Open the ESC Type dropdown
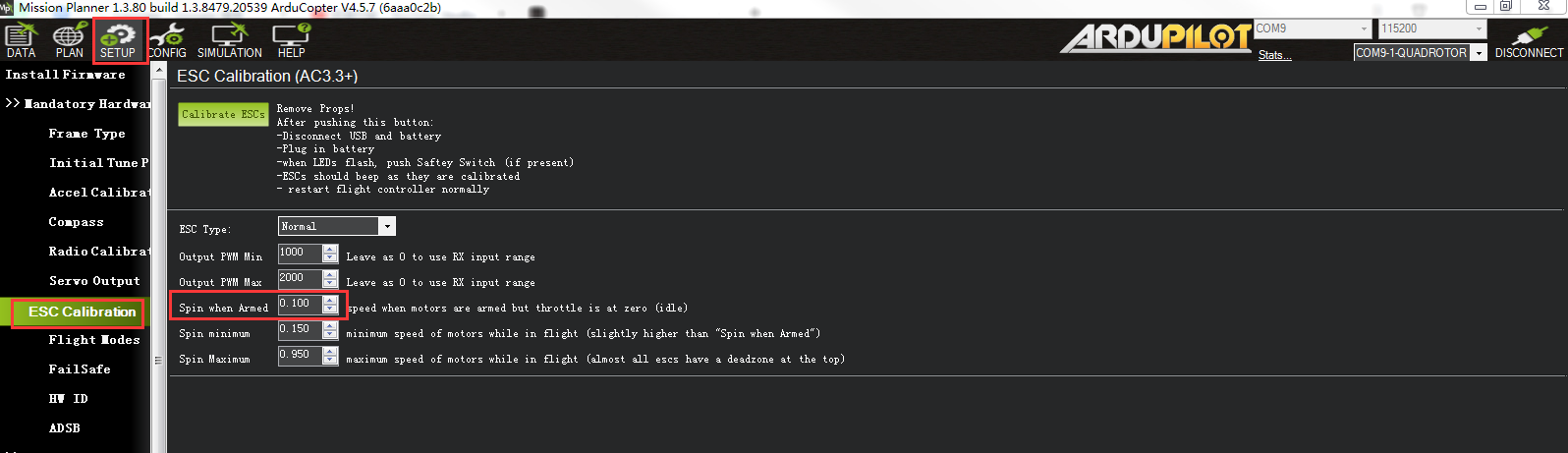This screenshot has width=1568, height=453. pos(387,227)
